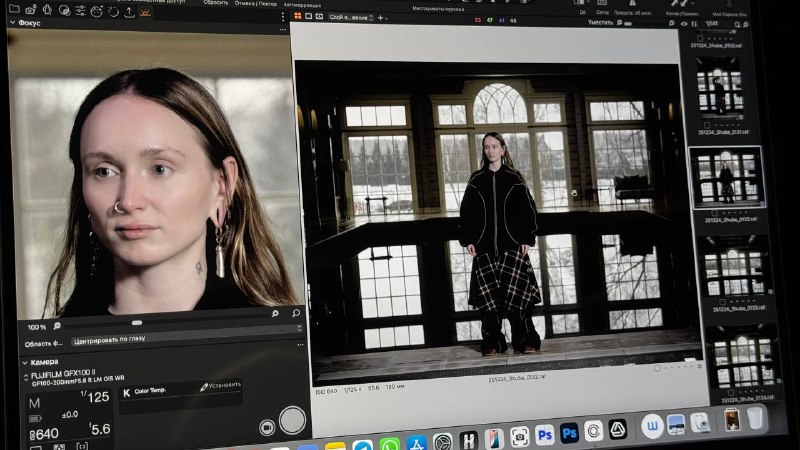Screen dimensions: 800x450
Task: Click Сбросить in the top toolbar
Action: tap(216, 3)
